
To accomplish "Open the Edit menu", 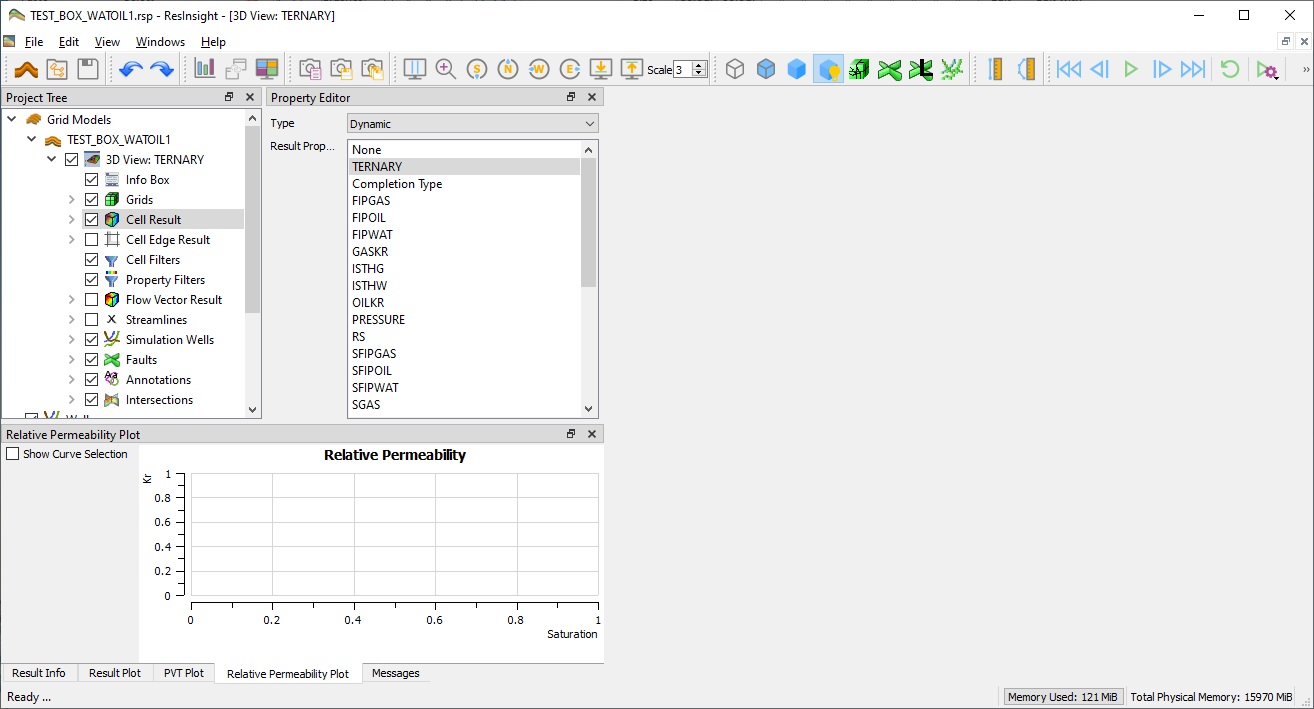I will (67, 42).
